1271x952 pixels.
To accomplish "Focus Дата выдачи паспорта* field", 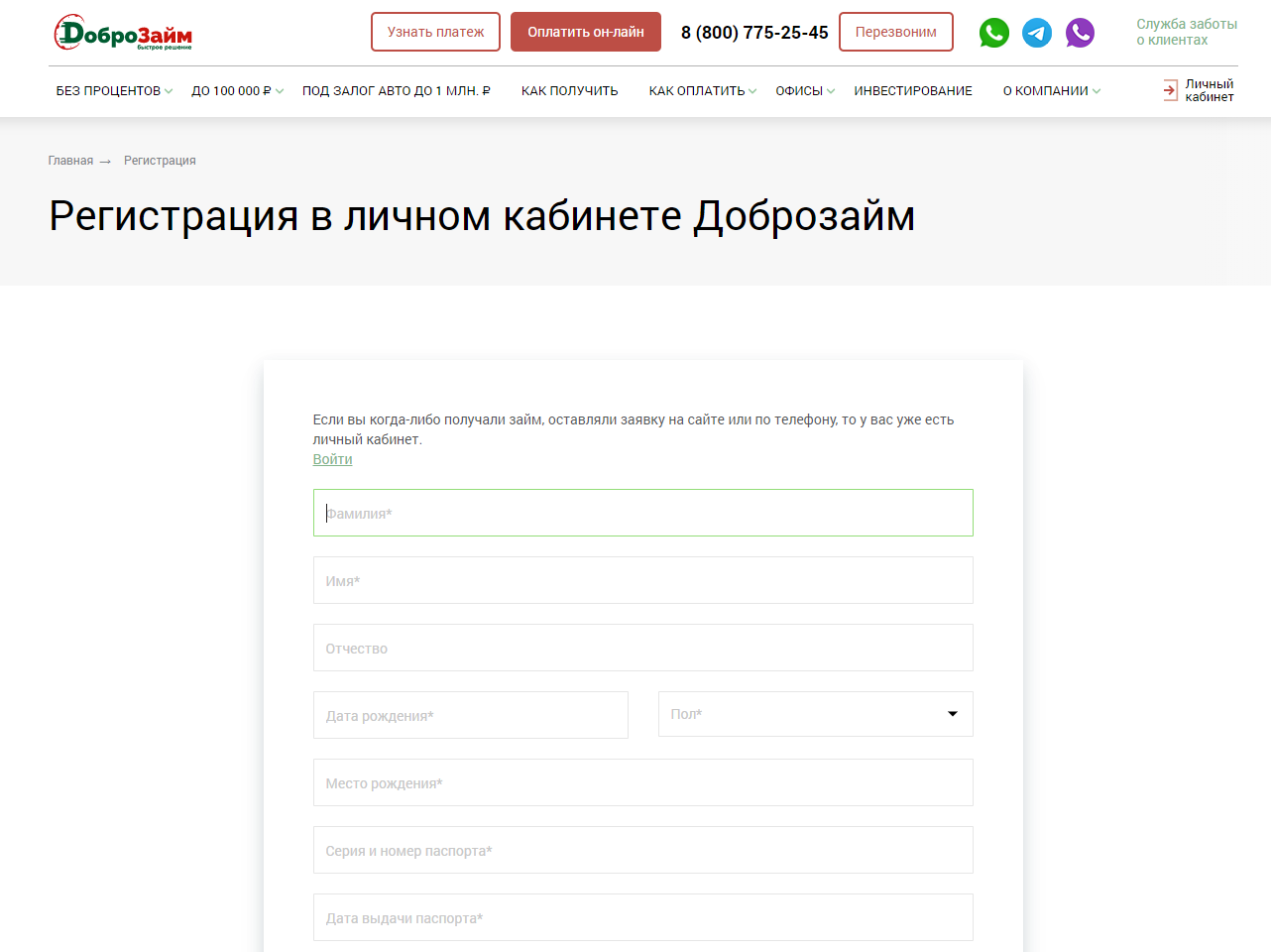I will (x=643, y=917).
